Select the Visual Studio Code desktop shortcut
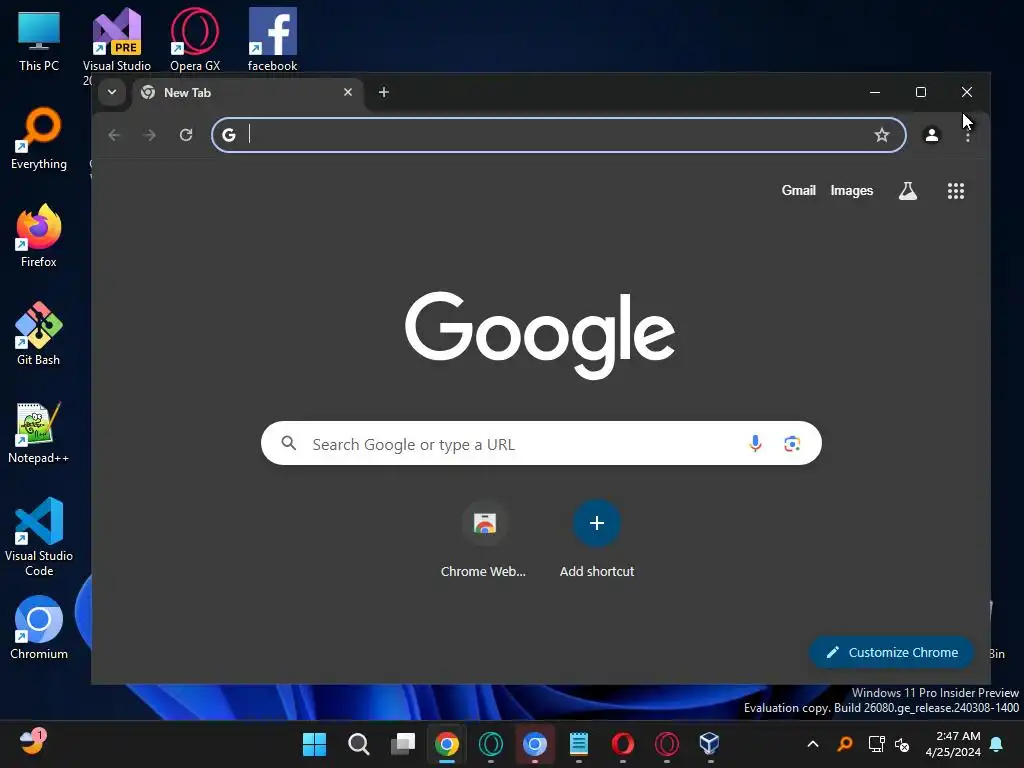This screenshot has height=768, width=1024. pos(39,537)
